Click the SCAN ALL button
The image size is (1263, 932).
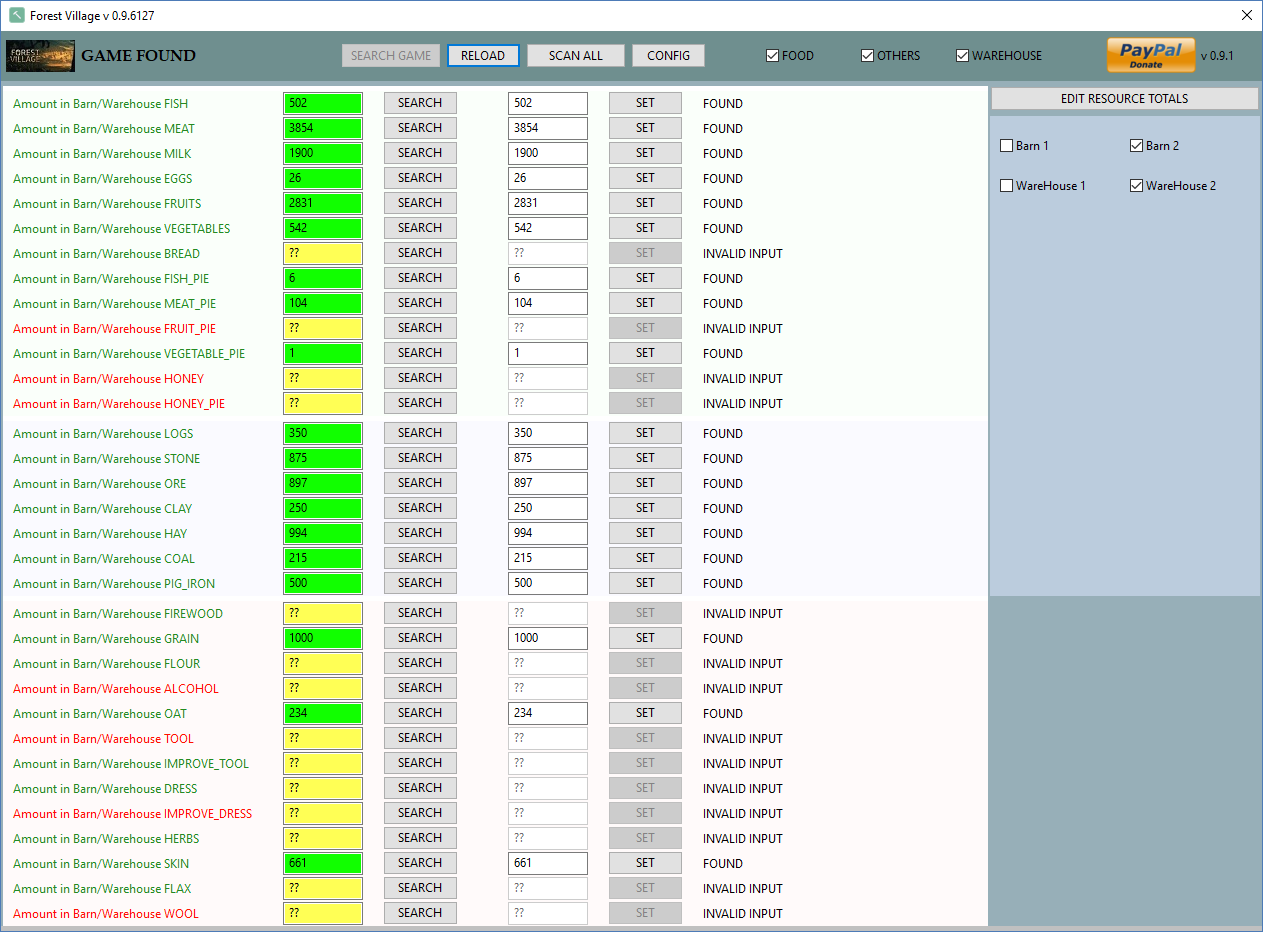click(576, 56)
